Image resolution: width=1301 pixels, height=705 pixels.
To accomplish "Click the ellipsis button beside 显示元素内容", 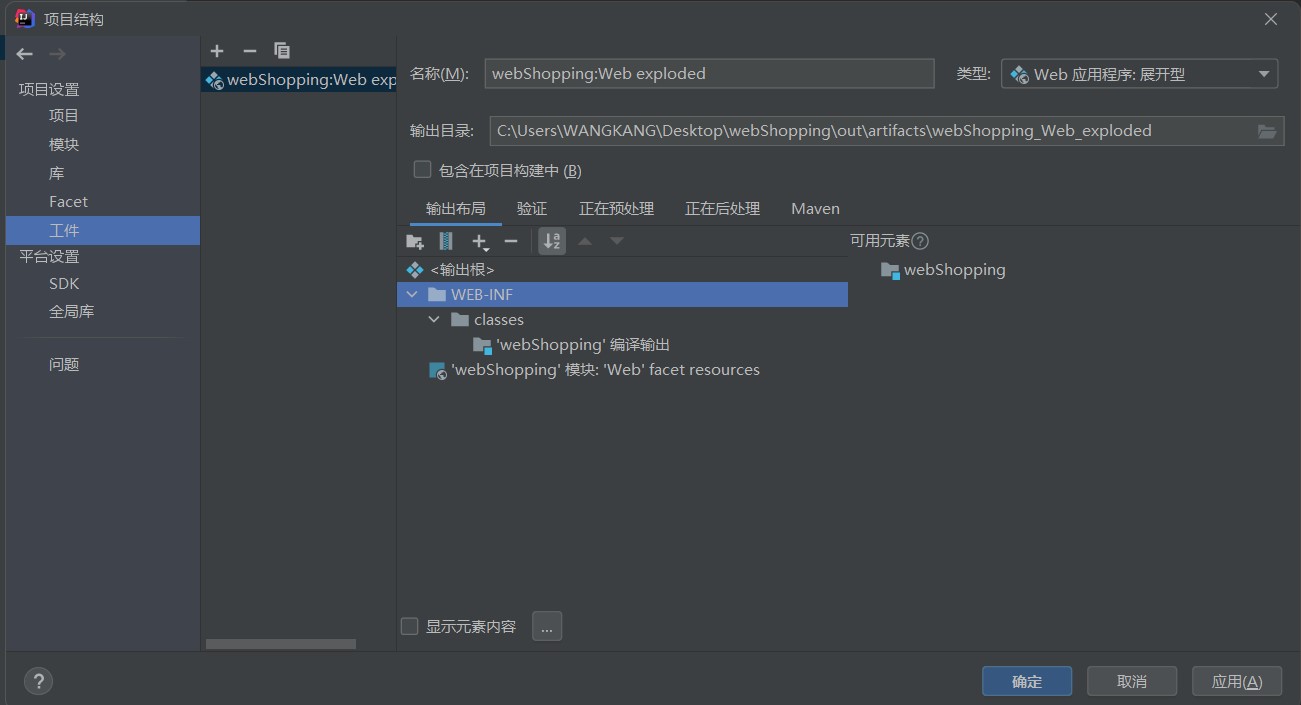I will click(547, 626).
